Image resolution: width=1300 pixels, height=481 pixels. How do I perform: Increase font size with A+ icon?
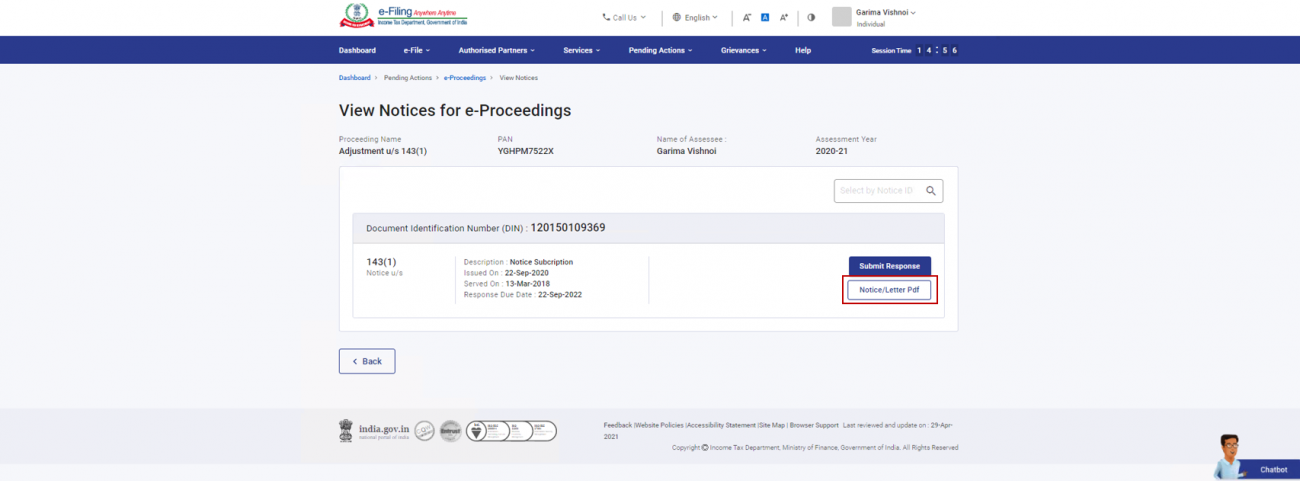(784, 17)
